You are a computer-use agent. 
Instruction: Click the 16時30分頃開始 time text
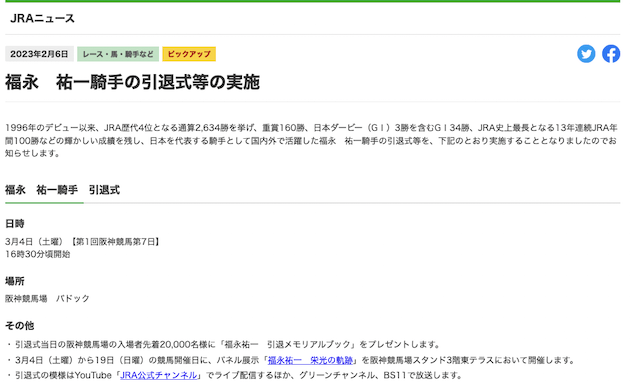point(38,254)
